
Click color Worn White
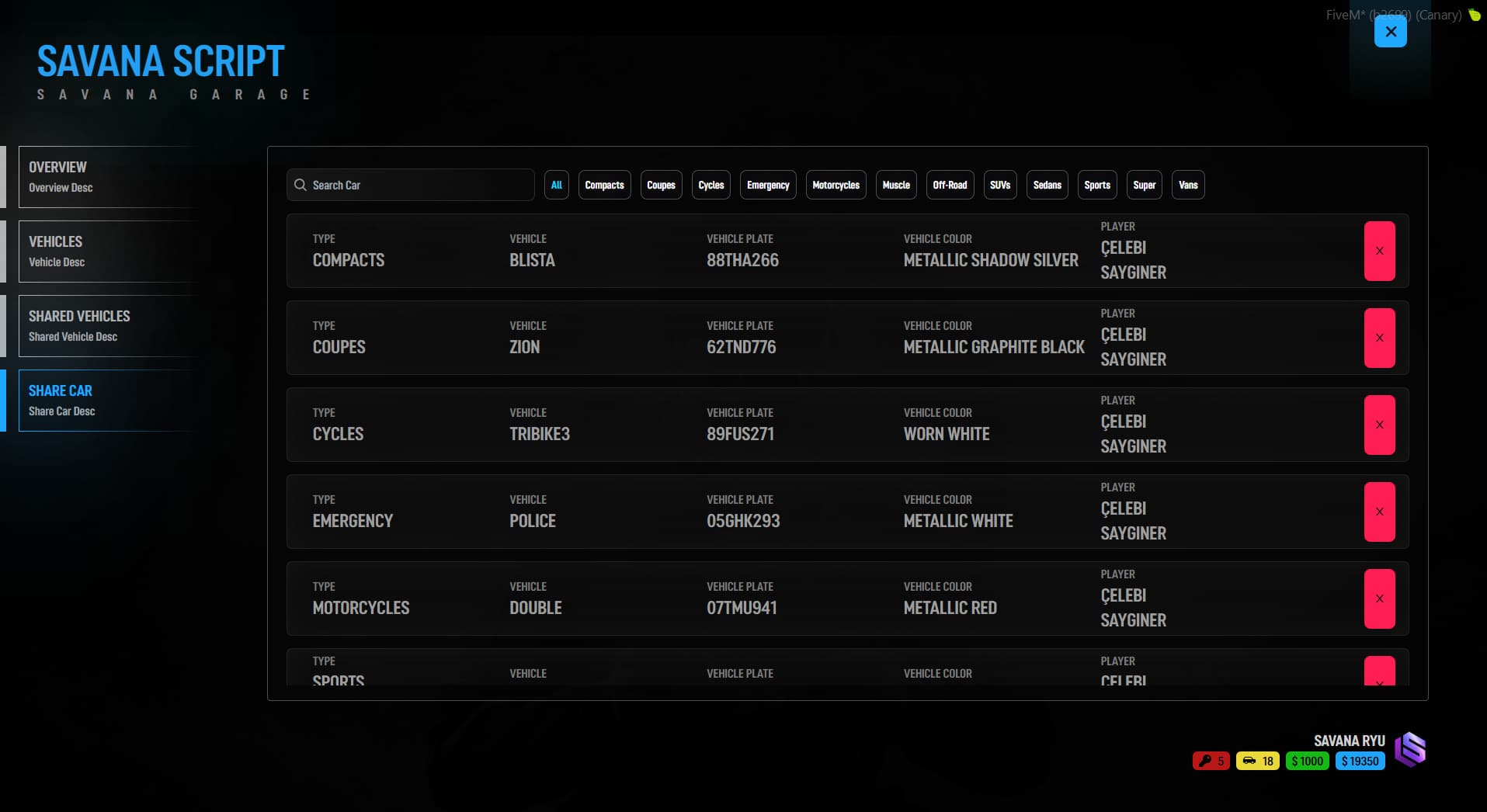(947, 434)
